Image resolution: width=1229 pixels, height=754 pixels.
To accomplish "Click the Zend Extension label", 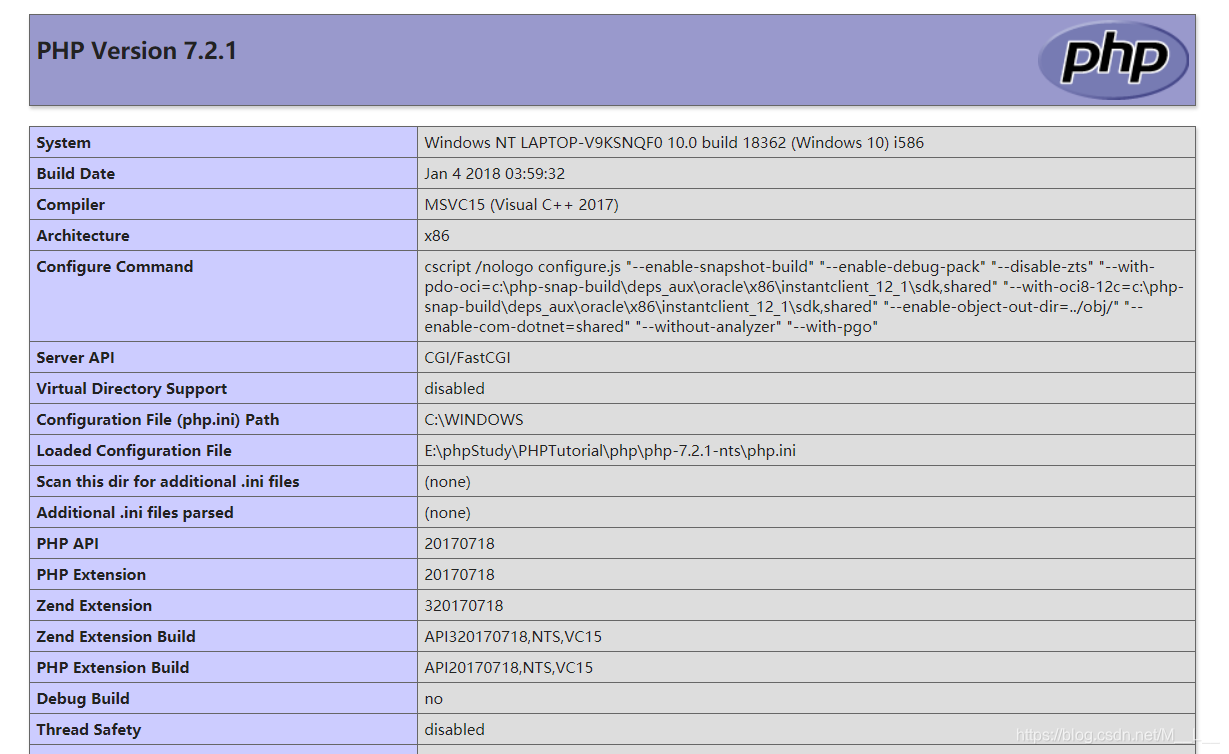I will tap(95, 606).
